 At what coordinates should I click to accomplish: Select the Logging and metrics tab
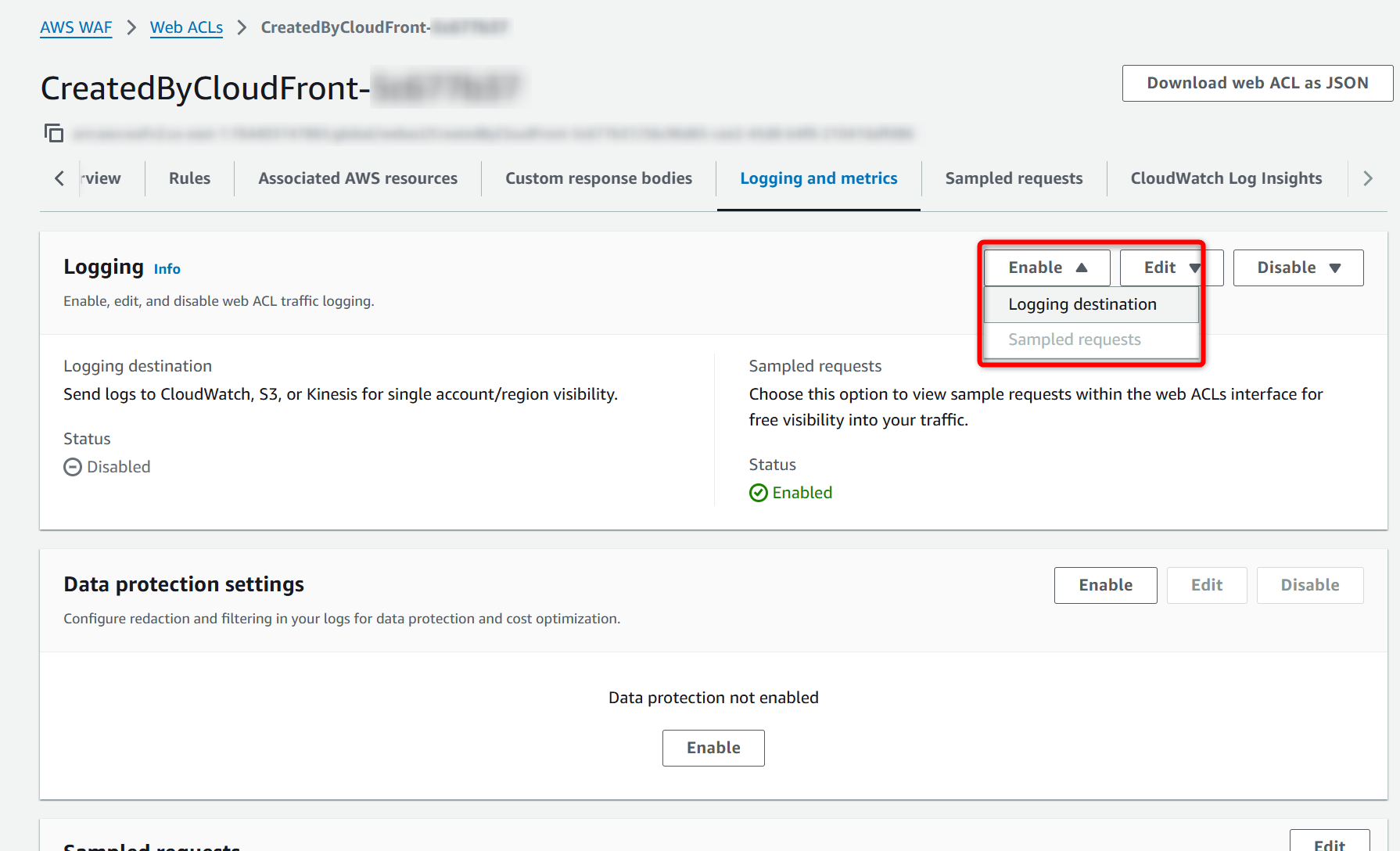coord(818,178)
